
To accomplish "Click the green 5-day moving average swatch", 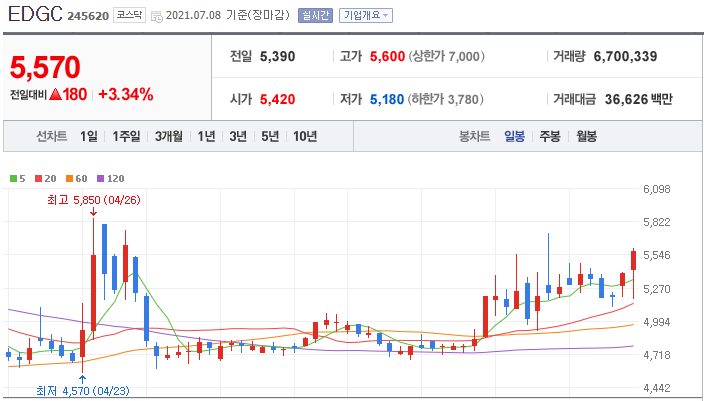I will pyautogui.click(x=13, y=179).
